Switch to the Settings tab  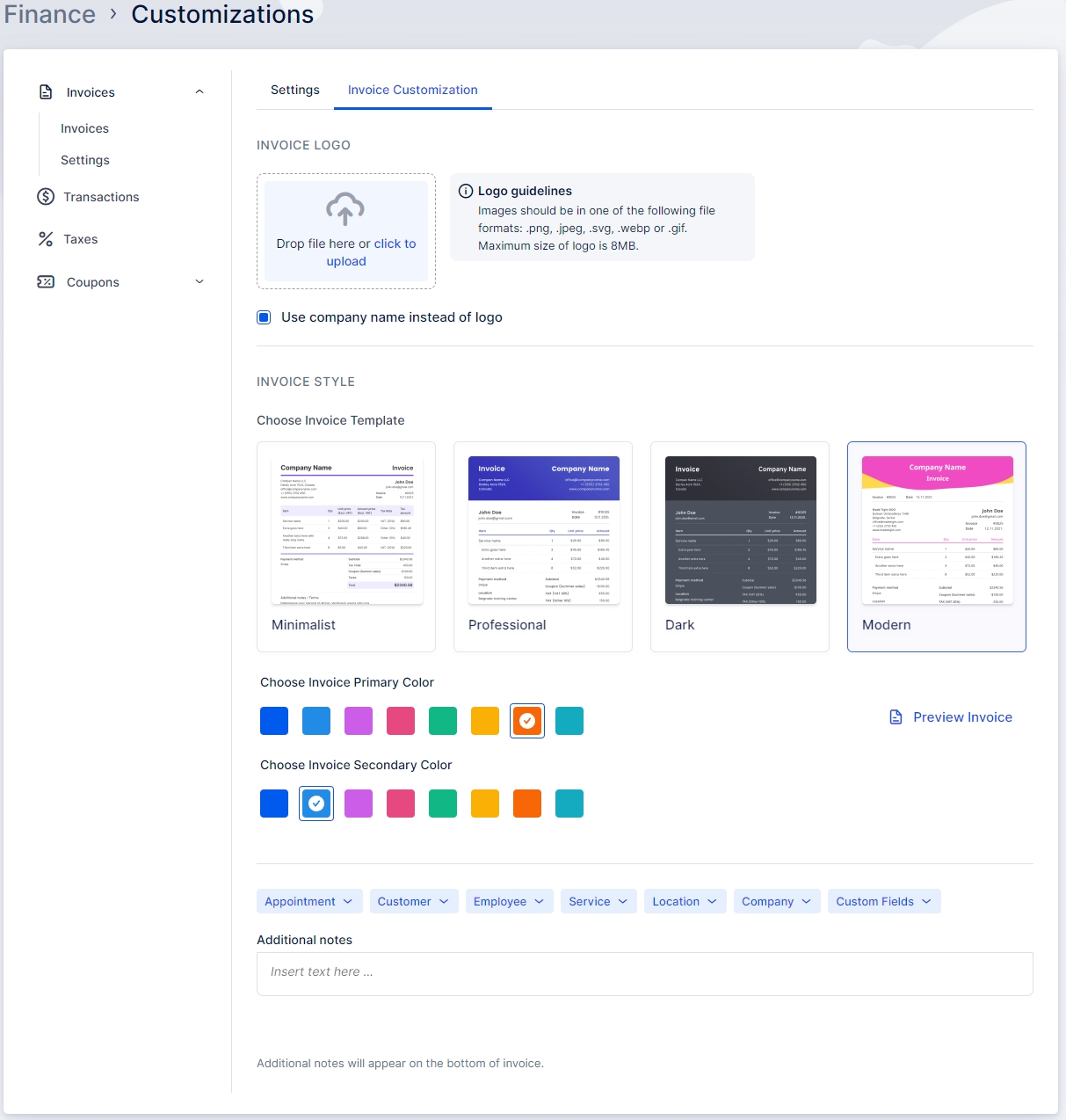pyautogui.click(x=295, y=90)
